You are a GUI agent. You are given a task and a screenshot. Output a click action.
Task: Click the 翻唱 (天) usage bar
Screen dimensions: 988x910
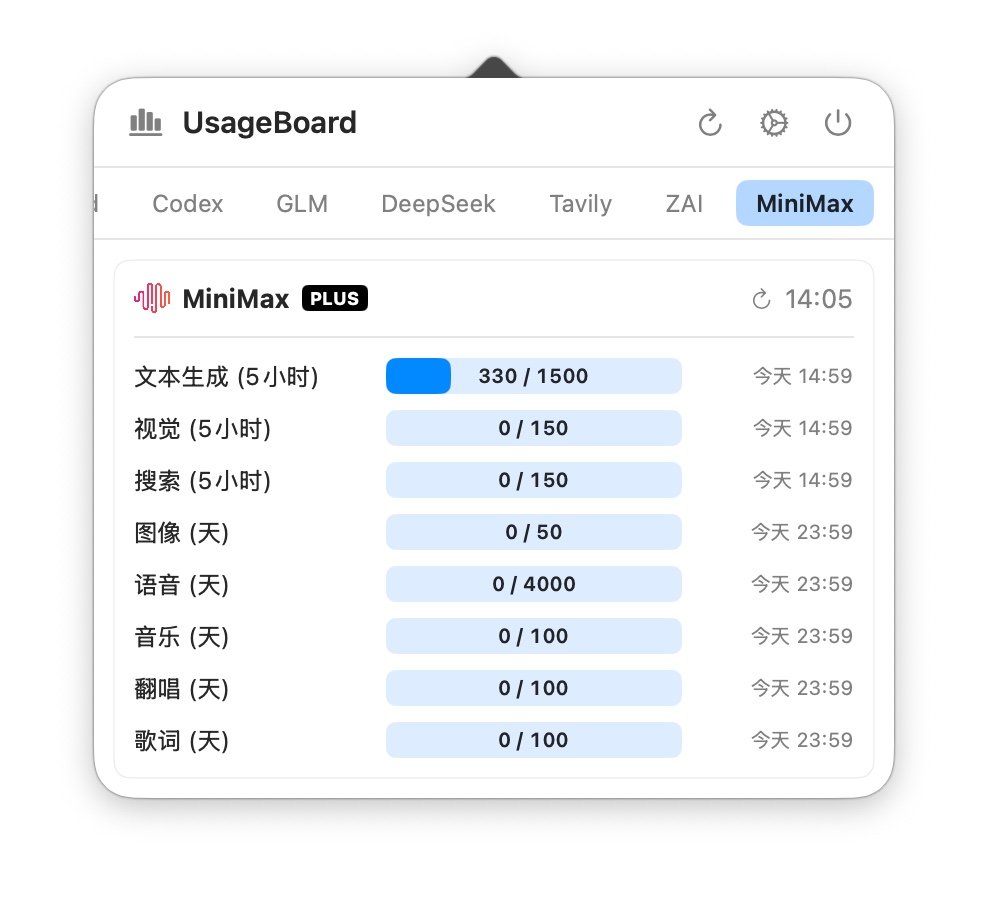point(534,688)
